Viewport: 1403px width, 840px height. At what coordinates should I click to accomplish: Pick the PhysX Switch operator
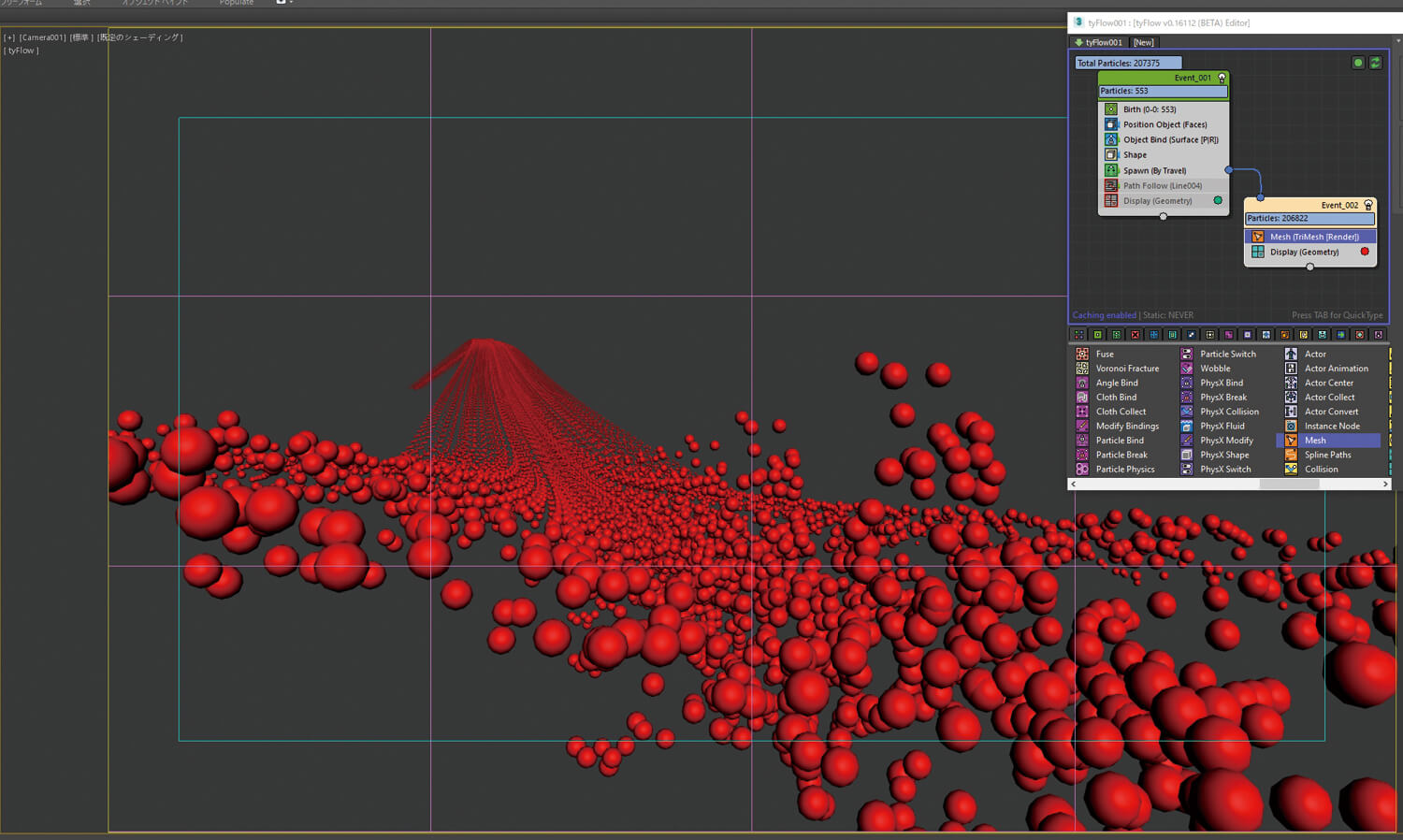coord(1217,470)
